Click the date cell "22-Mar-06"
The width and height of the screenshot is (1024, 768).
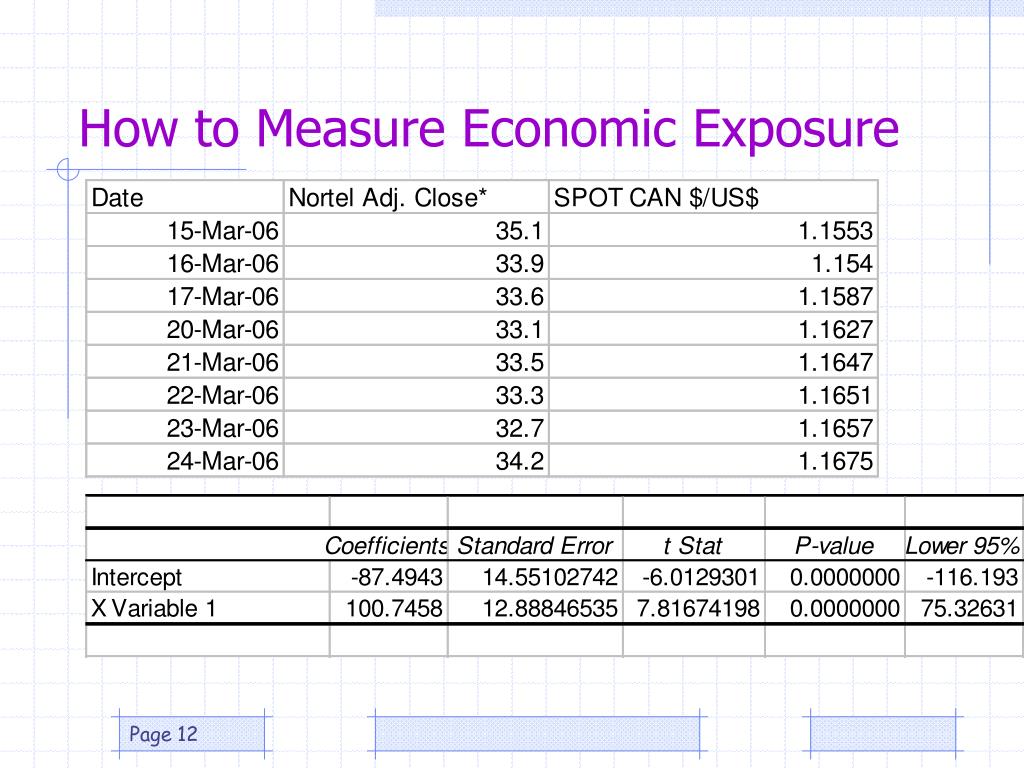(x=185, y=395)
